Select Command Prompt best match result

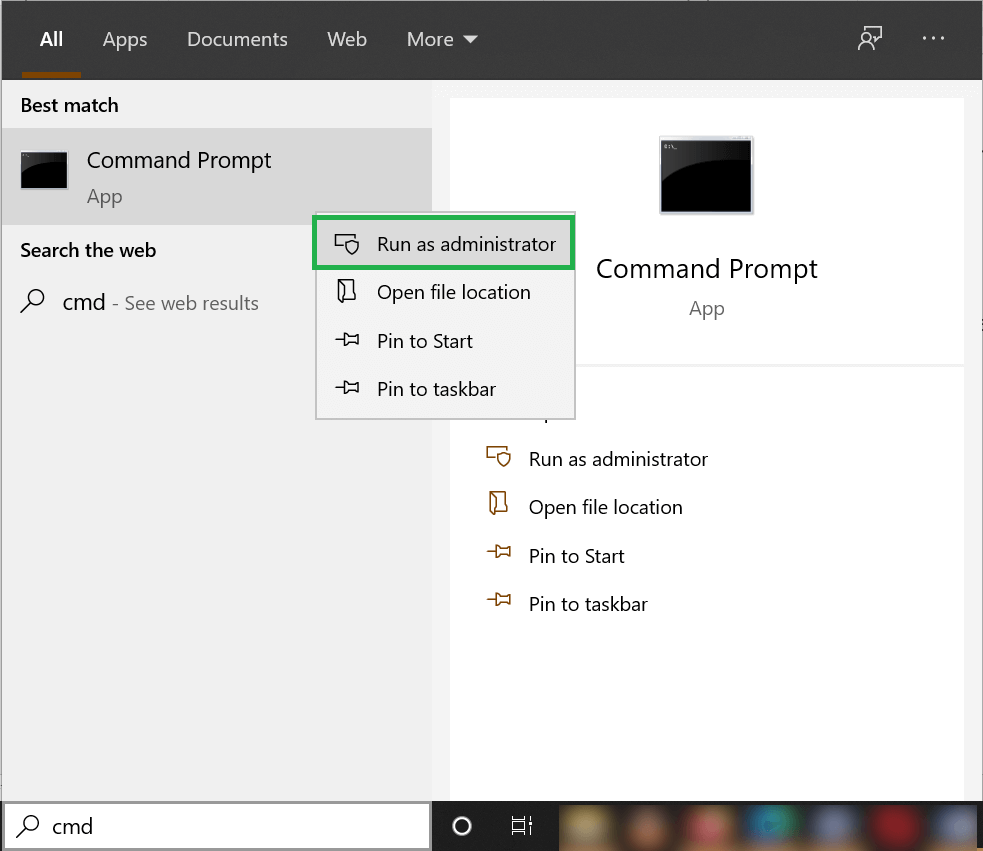pos(217,176)
